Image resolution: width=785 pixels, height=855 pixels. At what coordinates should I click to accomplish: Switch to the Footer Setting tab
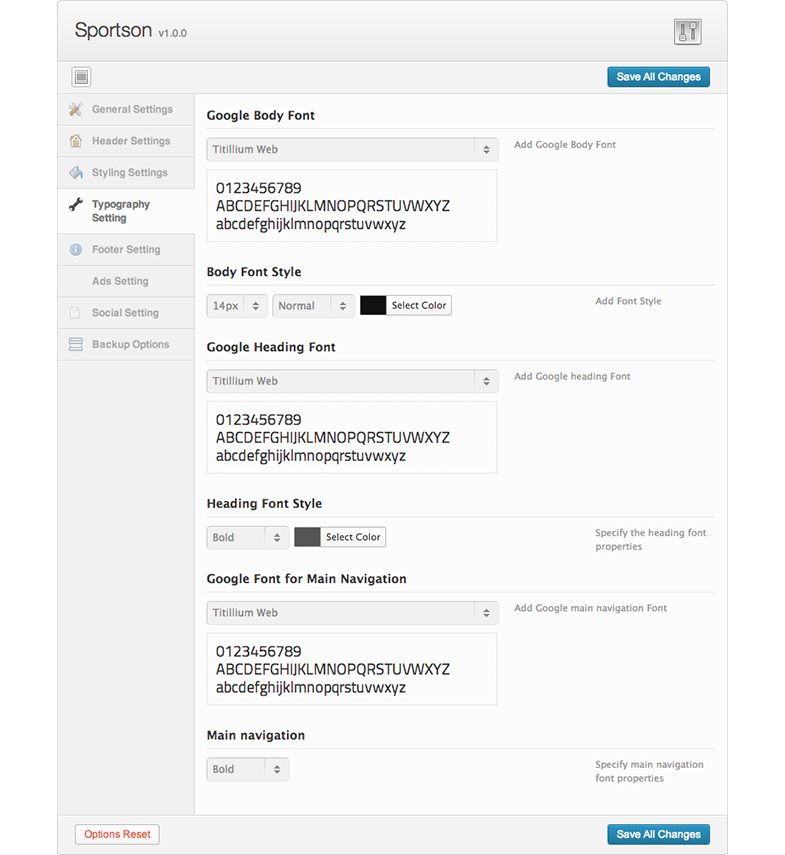pyautogui.click(x=126, y=250)
